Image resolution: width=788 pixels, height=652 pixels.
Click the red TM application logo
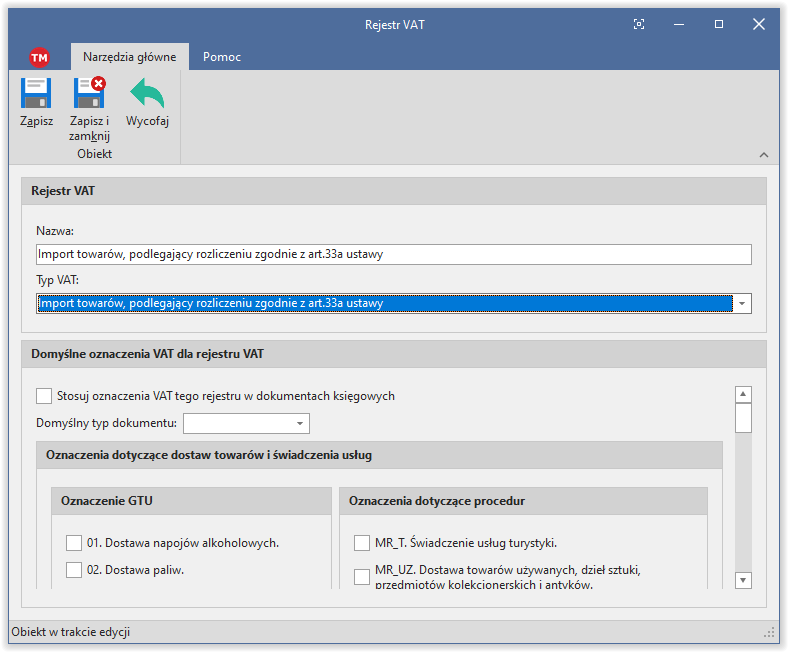pos(40,57)
